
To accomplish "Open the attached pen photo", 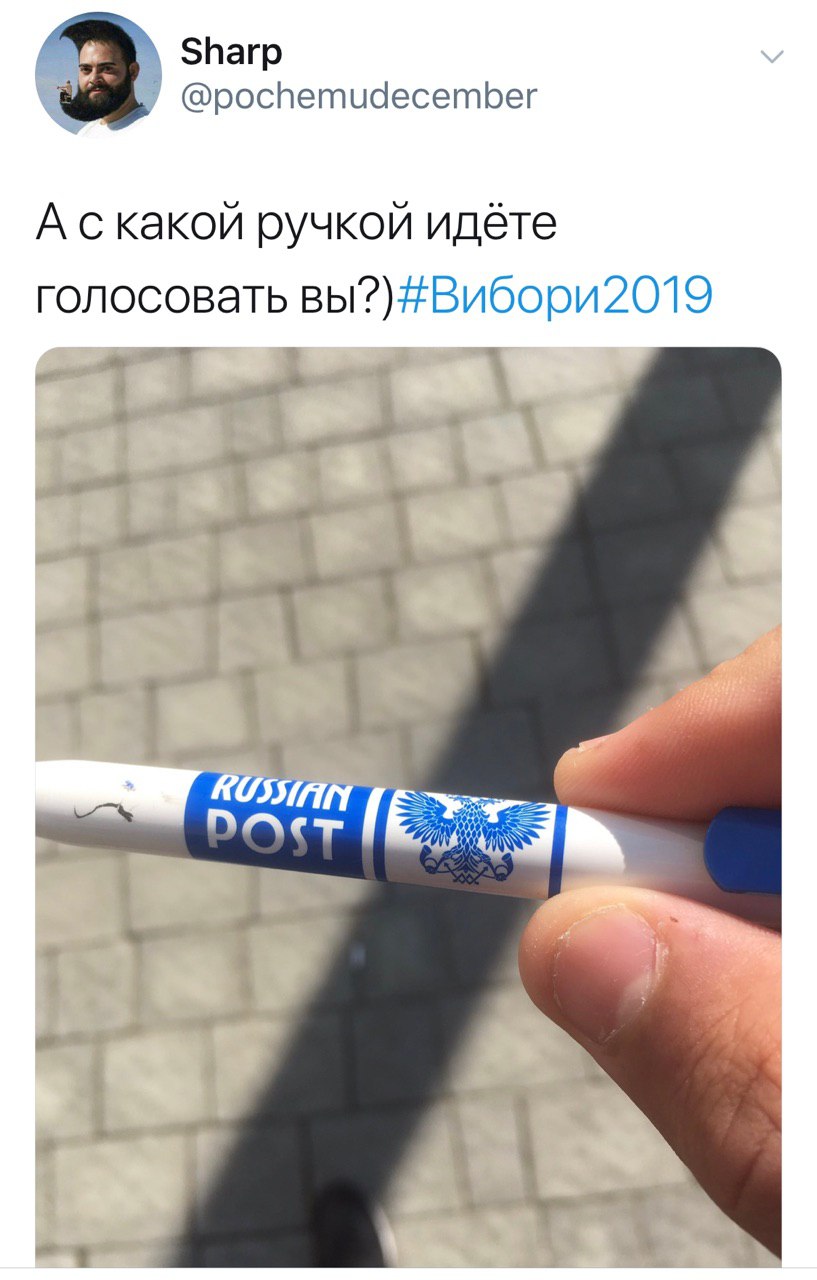I will pyautogui.click(x=408, y=806).
